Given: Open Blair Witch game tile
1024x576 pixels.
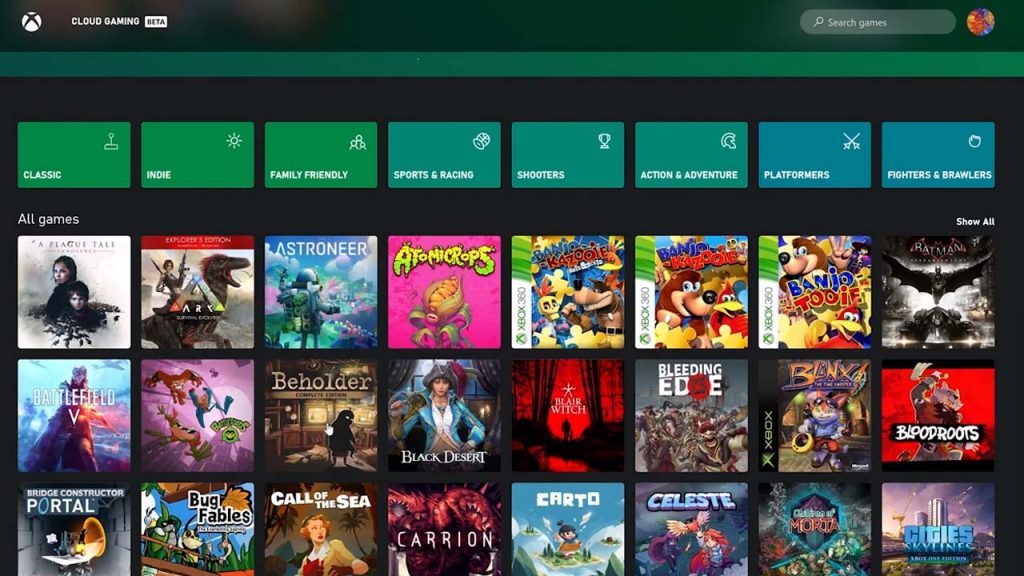Looking at the screenshot, I should [x=568, y=415].
